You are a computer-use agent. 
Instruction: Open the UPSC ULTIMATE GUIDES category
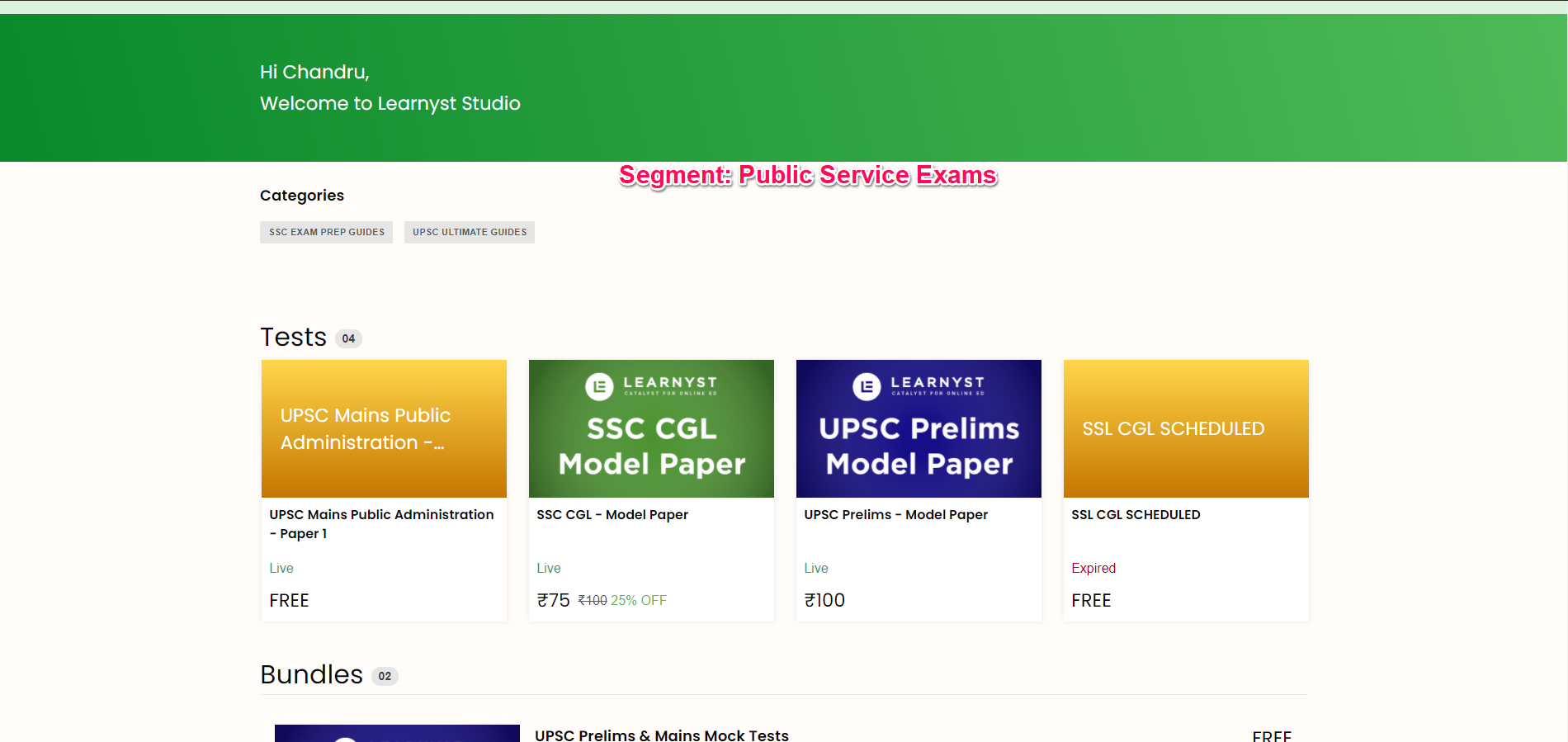(470, 232)
